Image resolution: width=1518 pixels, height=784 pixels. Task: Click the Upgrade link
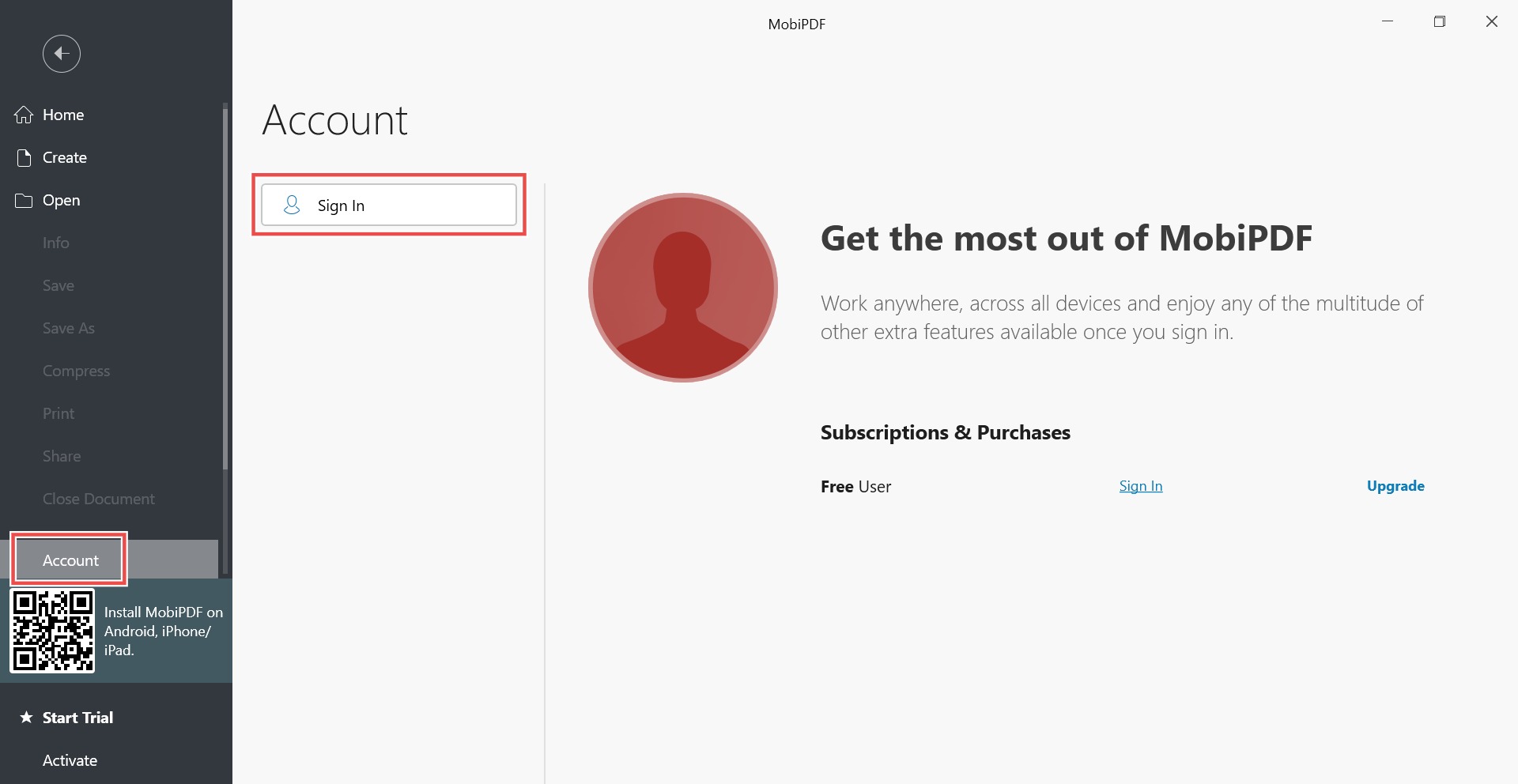point(1395,486)
